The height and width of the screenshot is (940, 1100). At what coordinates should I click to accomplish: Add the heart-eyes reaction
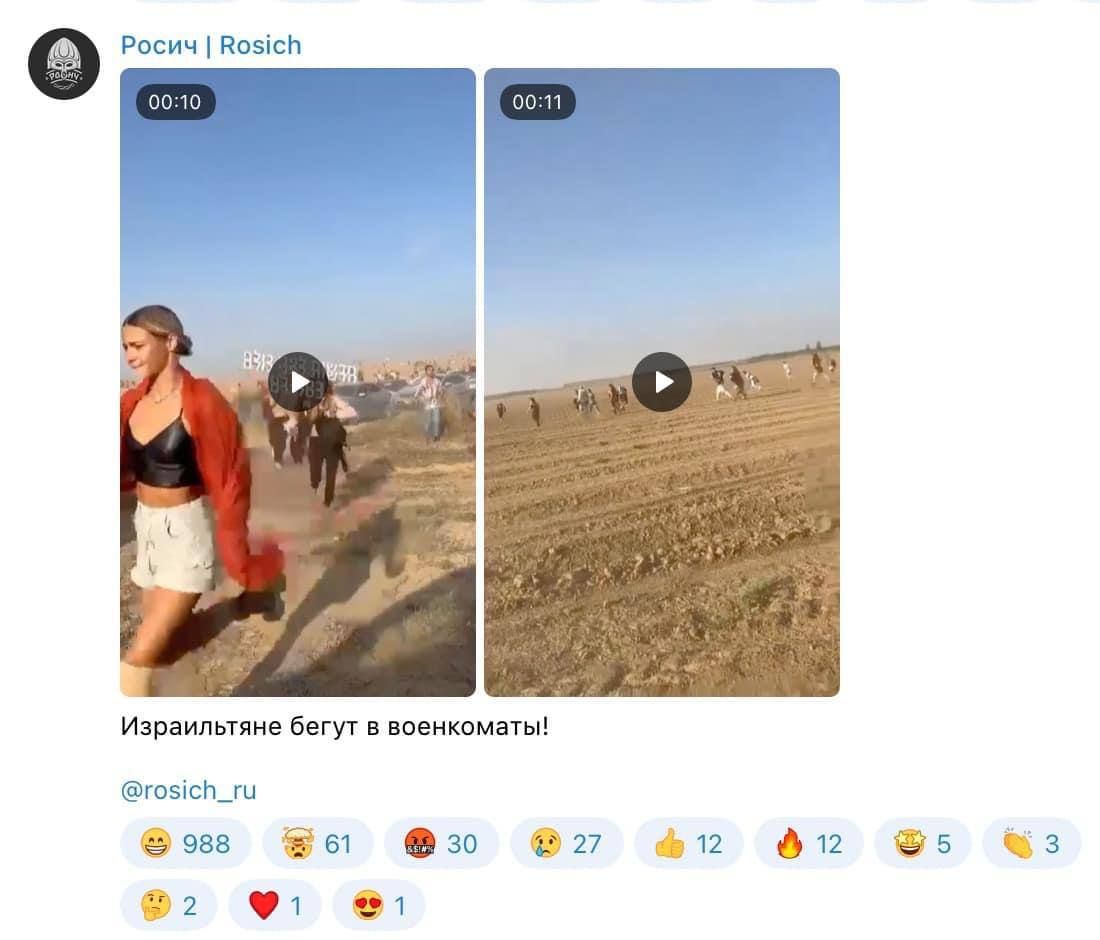(x=379, y=905)
